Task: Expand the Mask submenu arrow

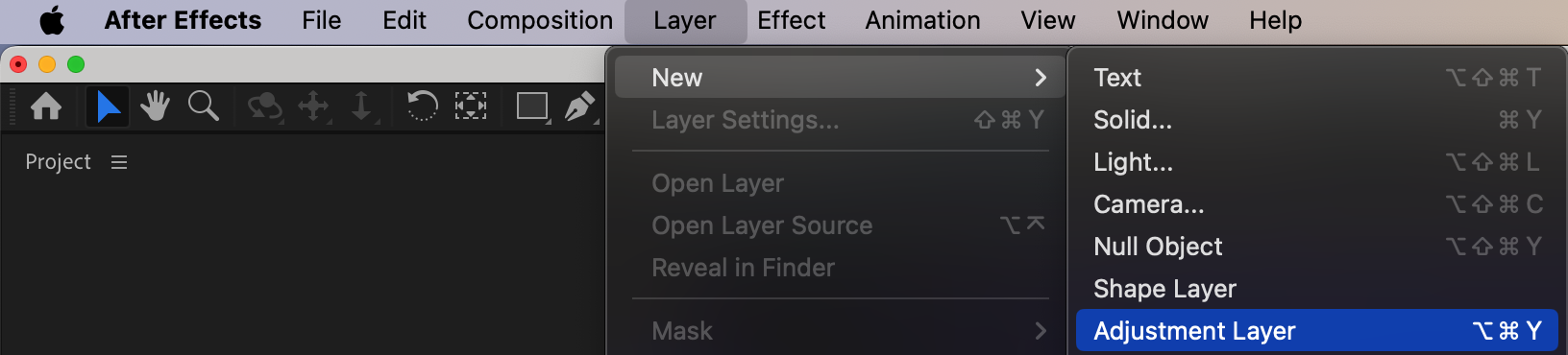Action: 1041,331
